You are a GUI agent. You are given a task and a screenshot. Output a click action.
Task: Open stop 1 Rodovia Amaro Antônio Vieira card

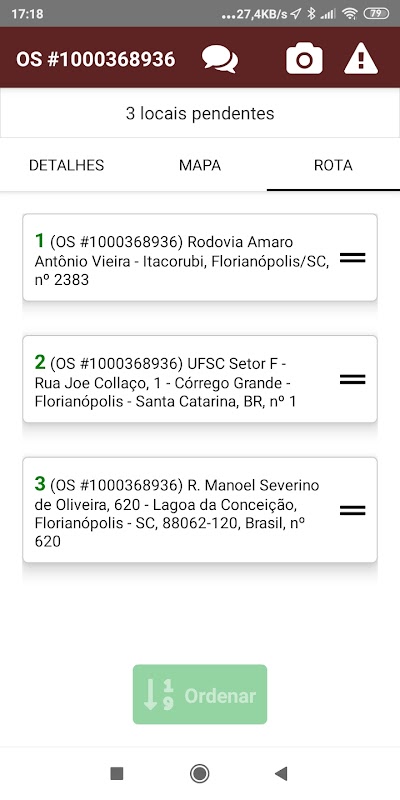(x=200, y=258)
